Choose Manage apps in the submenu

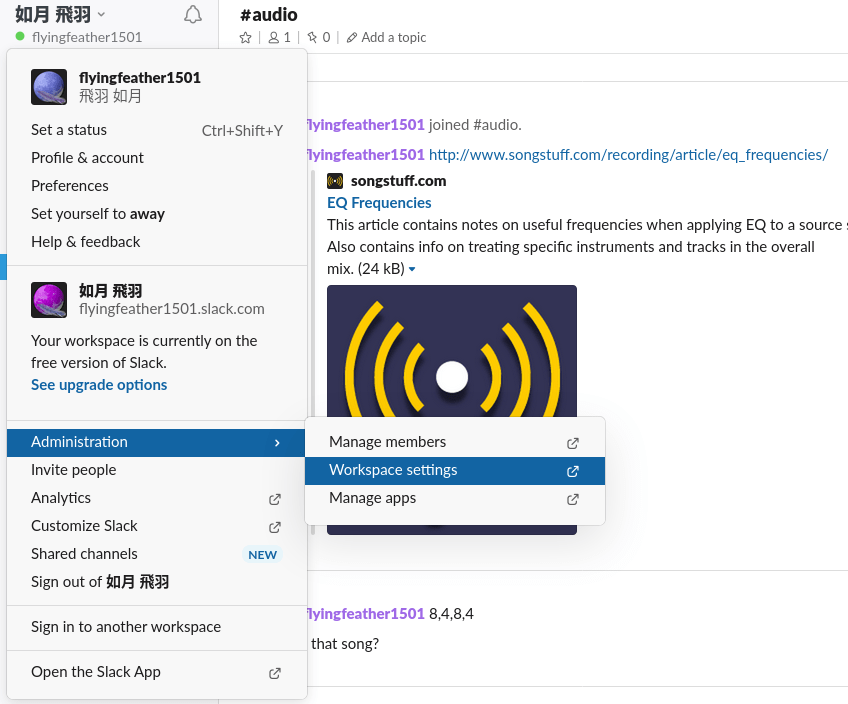coord(372,498)
